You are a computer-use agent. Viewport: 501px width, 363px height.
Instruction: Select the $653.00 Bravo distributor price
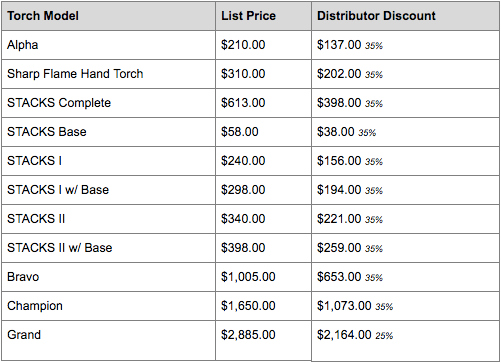[339, 277]
